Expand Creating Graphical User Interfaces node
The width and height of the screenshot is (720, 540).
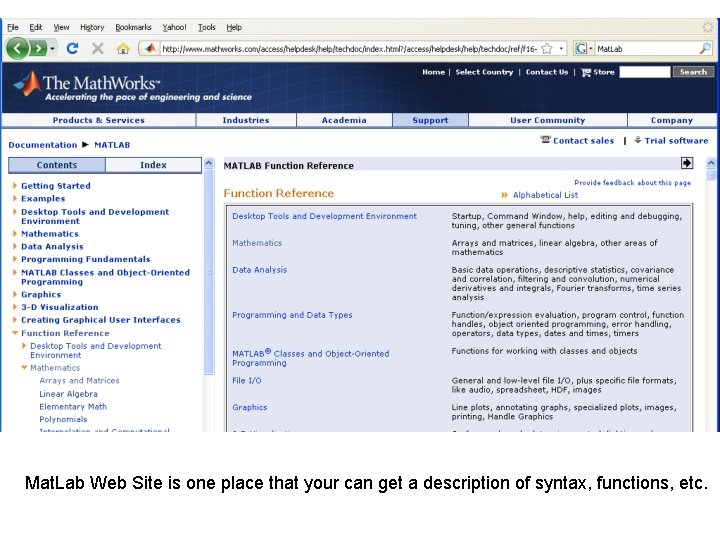pos(15,320)
